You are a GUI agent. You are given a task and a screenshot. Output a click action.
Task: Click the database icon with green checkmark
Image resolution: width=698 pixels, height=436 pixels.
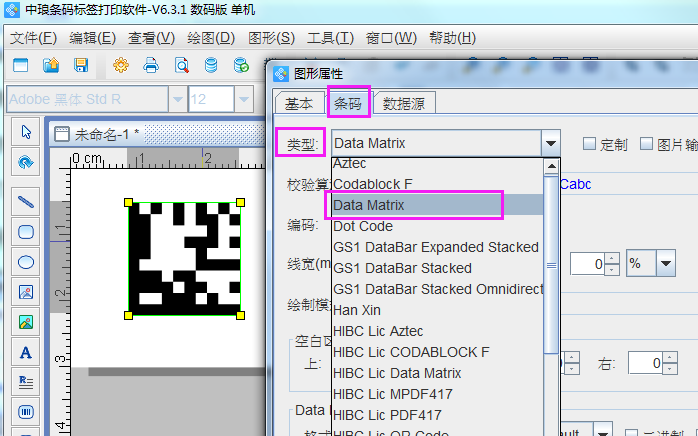click(241, 65)
